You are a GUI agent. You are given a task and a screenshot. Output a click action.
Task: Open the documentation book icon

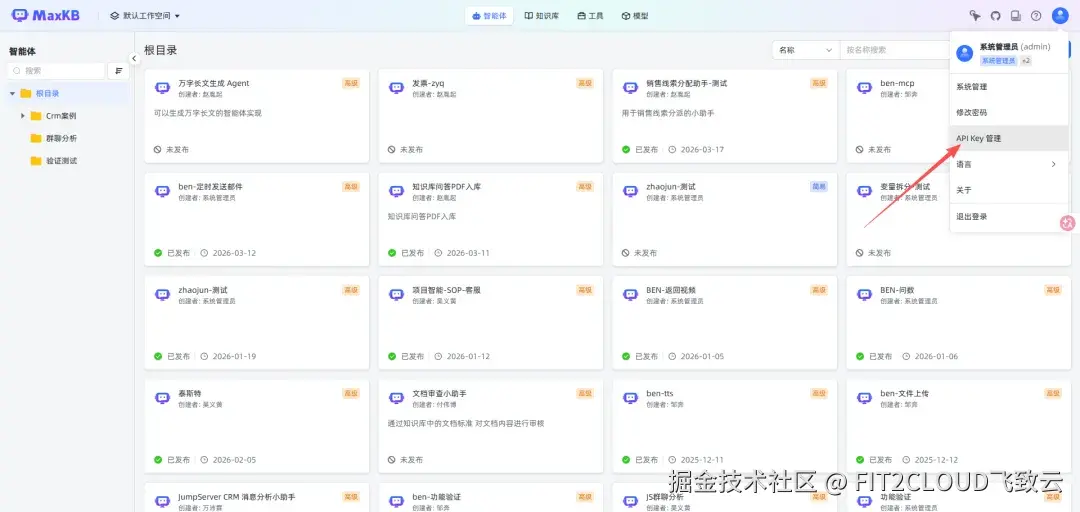(x=1015, y=16)
